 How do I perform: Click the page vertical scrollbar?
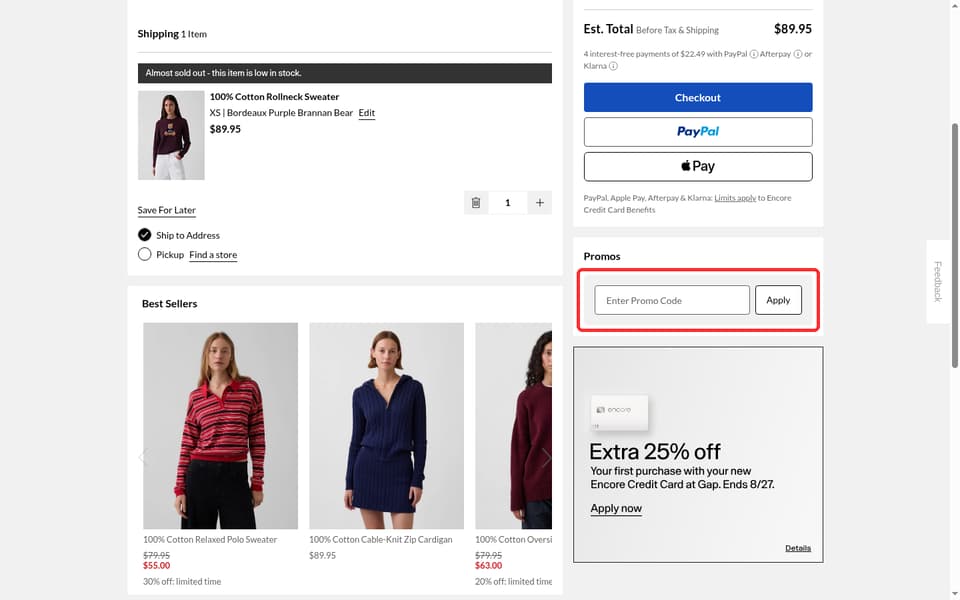954,245
